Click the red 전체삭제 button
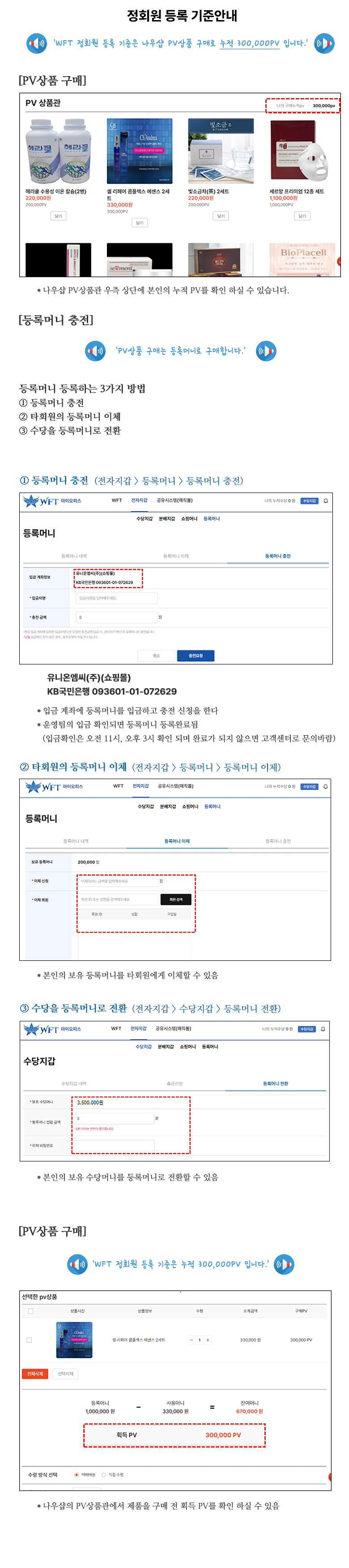This screenshot has height=1568, width=349. point(35,1374)
